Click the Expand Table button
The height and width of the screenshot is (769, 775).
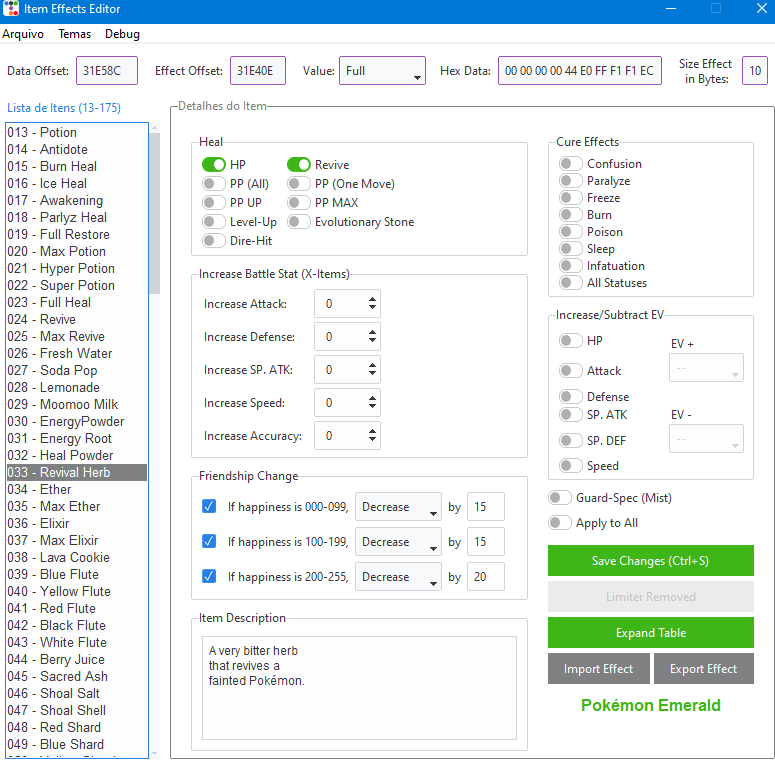click(650, 633)
